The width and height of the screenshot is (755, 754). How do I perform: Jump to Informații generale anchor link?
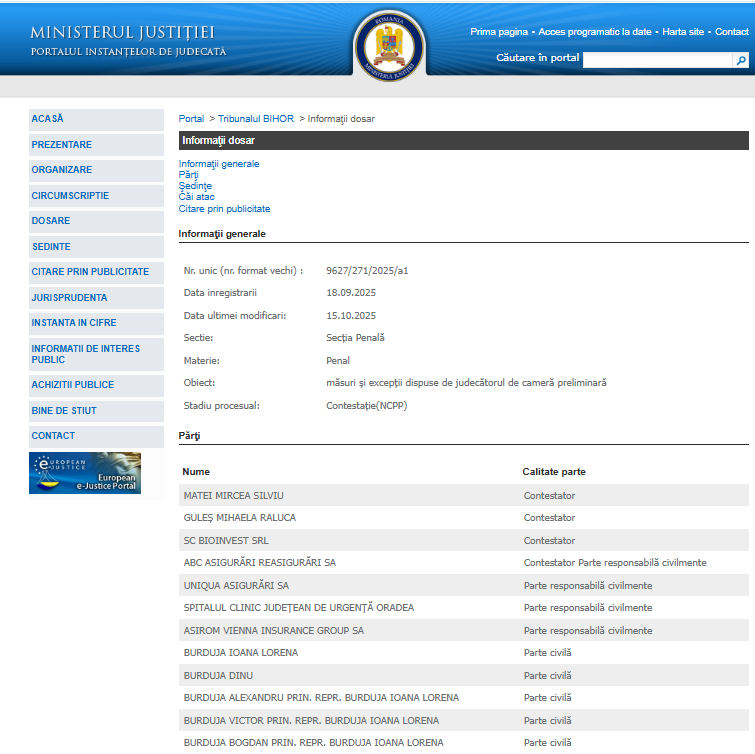point(218,163)
